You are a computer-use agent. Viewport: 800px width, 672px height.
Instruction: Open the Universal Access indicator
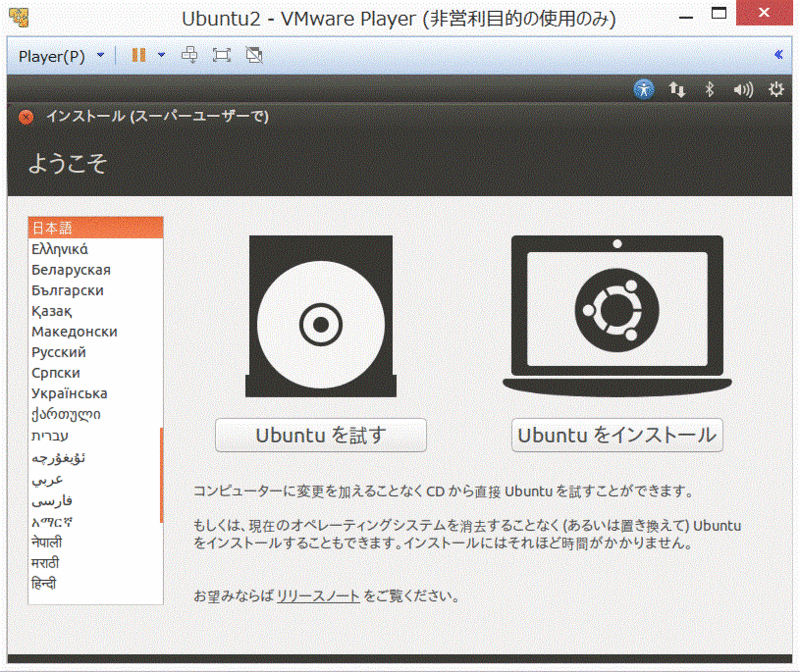click(644, 89)
